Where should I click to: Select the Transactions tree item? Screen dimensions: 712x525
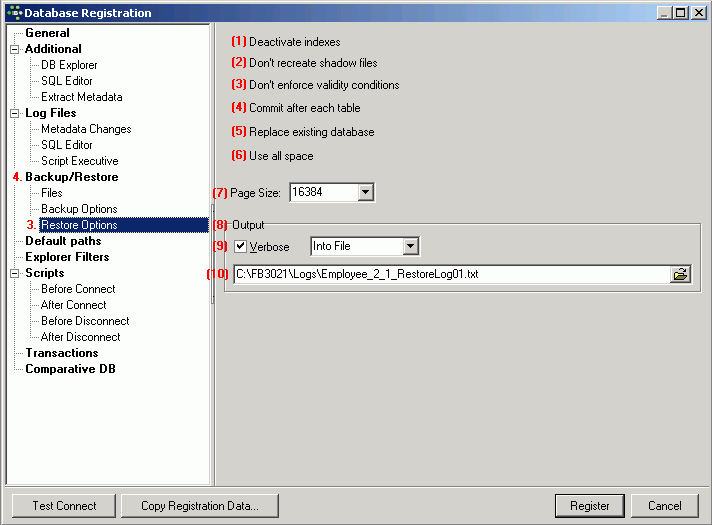[62, 353]
